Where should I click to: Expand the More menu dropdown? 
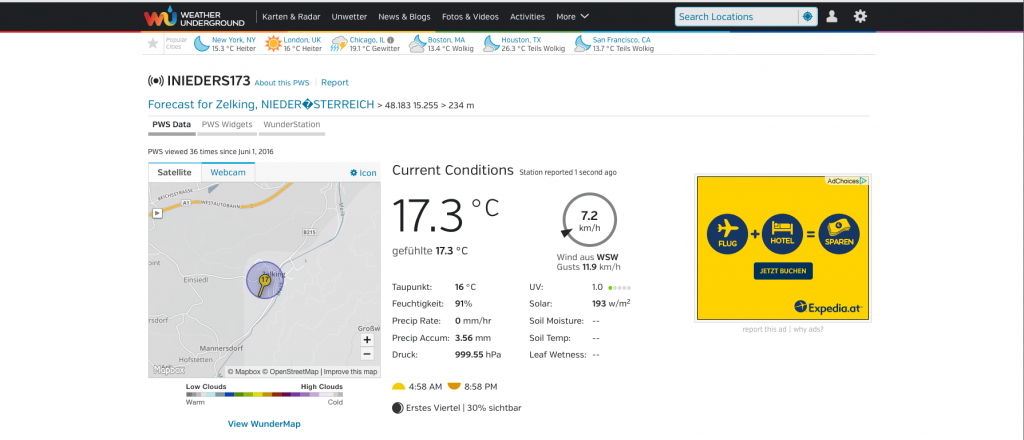pos(572,17)
